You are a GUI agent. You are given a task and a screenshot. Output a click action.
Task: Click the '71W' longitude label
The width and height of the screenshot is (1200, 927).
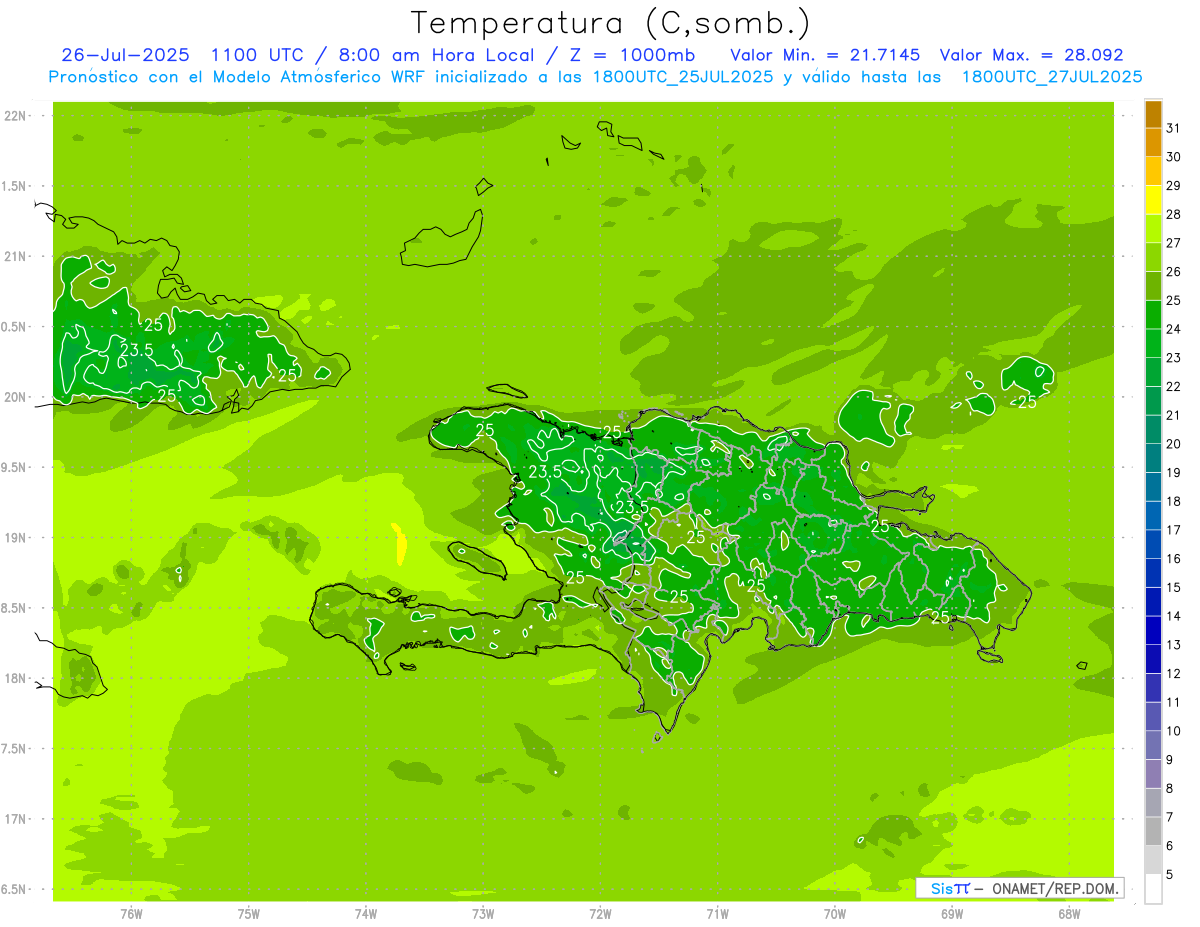(x=717, y=913)
